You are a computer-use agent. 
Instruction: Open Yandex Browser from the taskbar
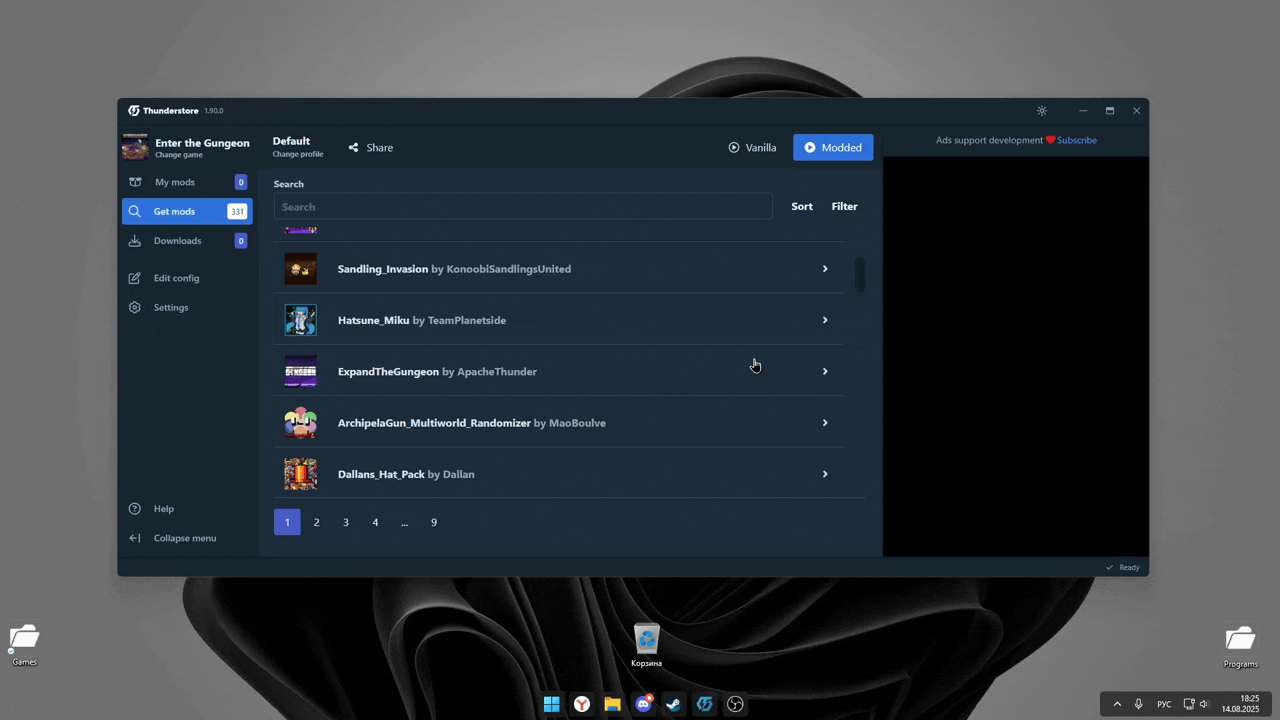point(582,704)
